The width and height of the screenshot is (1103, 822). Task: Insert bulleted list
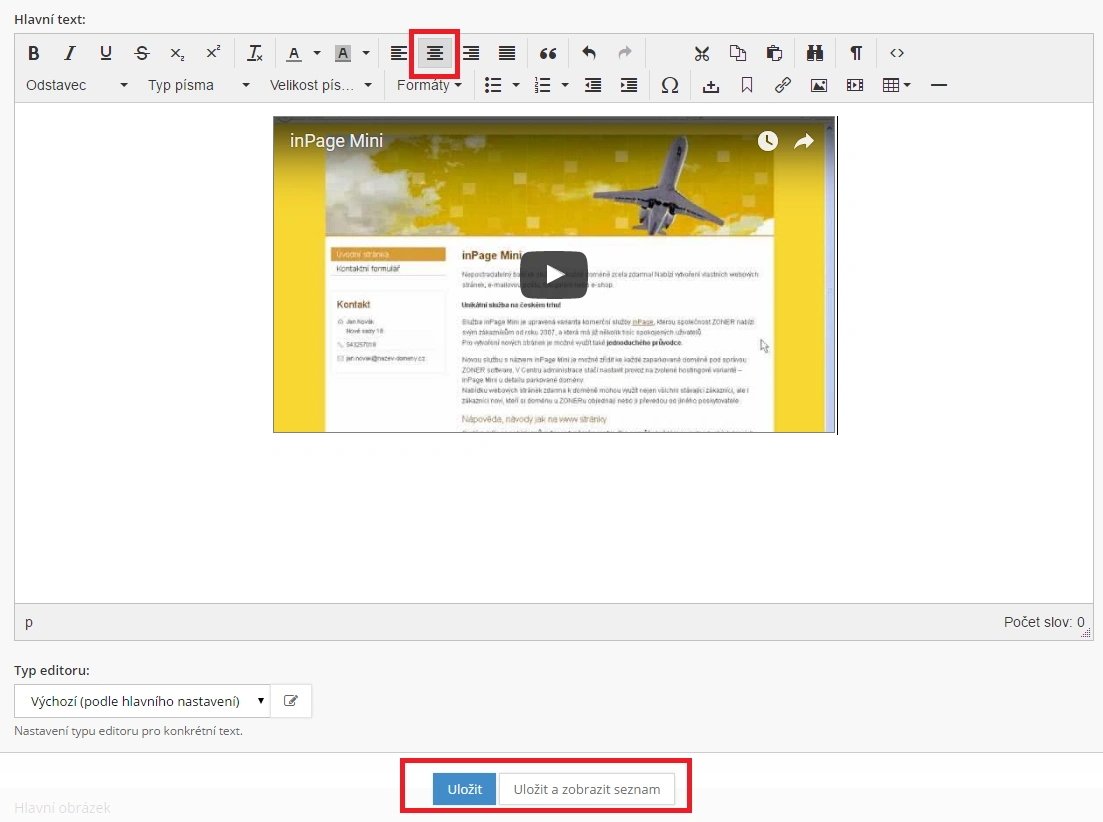coord(493,85)
